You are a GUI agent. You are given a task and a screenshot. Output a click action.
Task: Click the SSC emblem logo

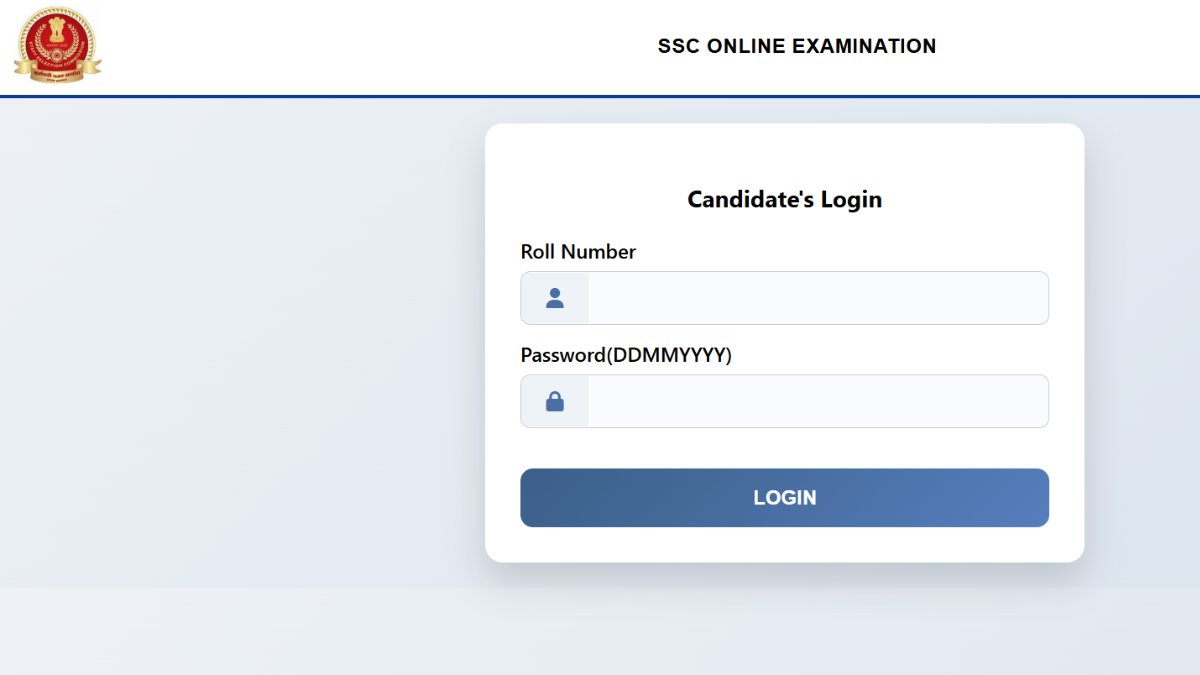point(57,45)
